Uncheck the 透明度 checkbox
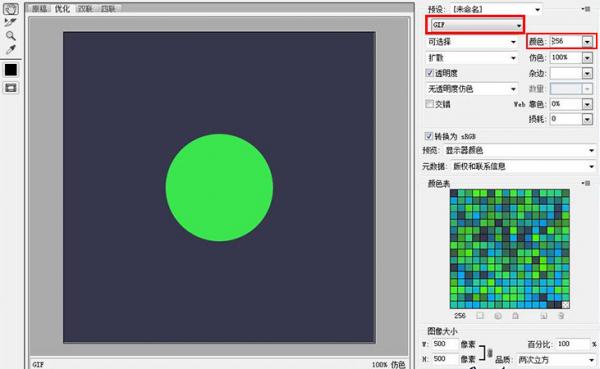 [x=430, y=73]
